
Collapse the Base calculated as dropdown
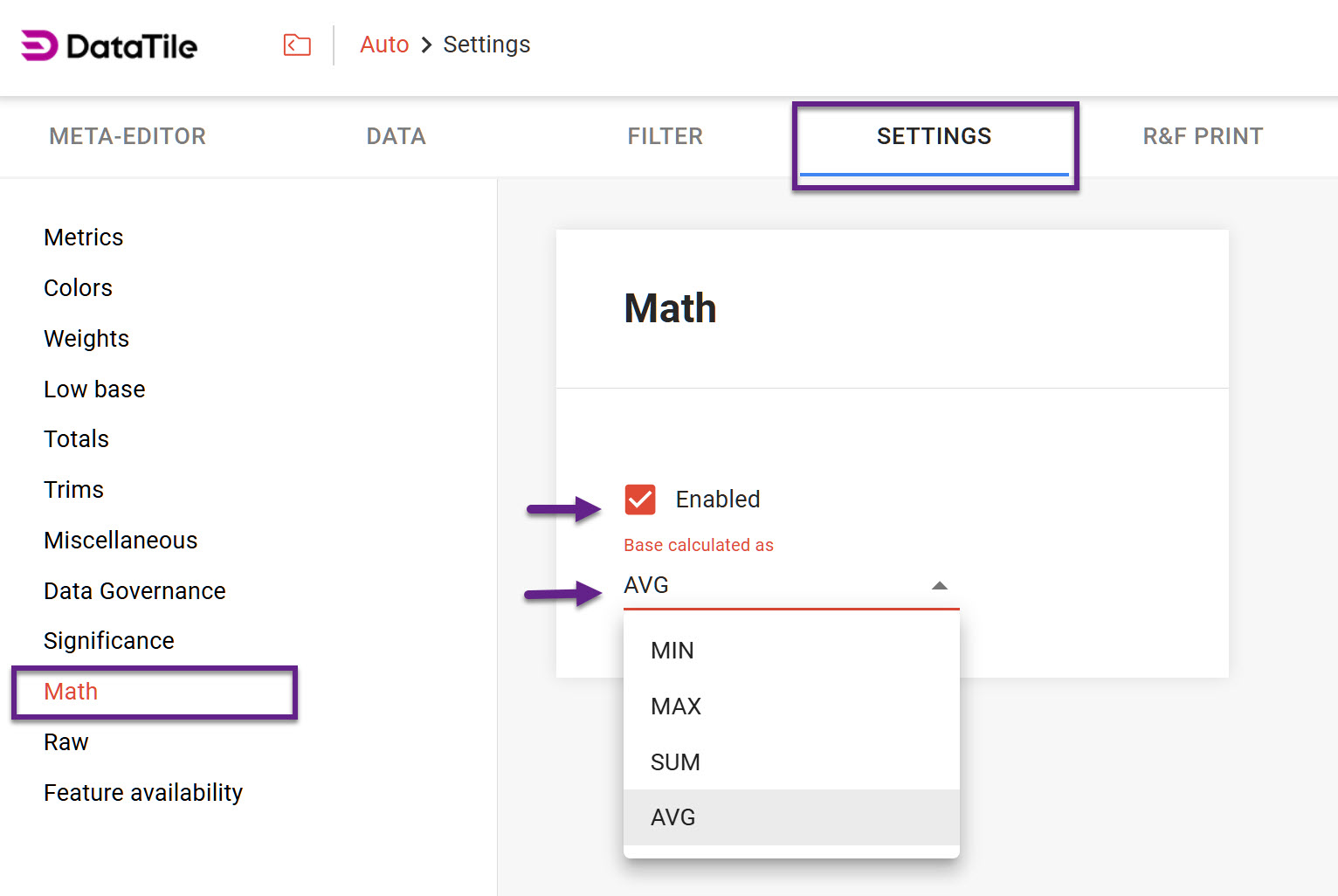(939, 585)
